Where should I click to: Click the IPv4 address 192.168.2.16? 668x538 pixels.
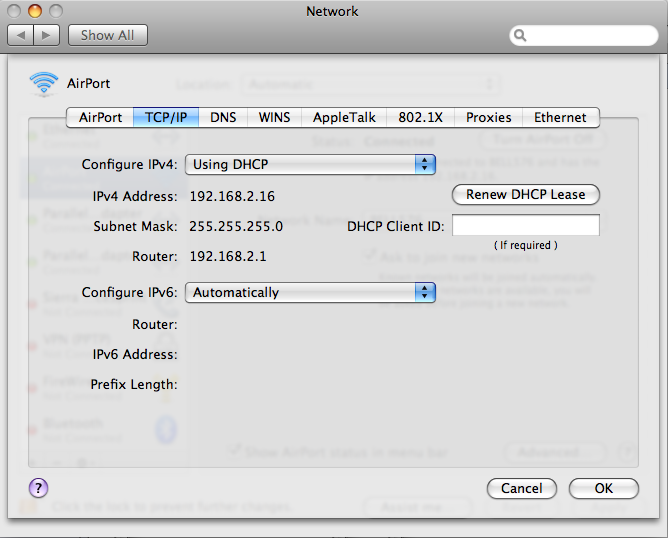point(232,196)
